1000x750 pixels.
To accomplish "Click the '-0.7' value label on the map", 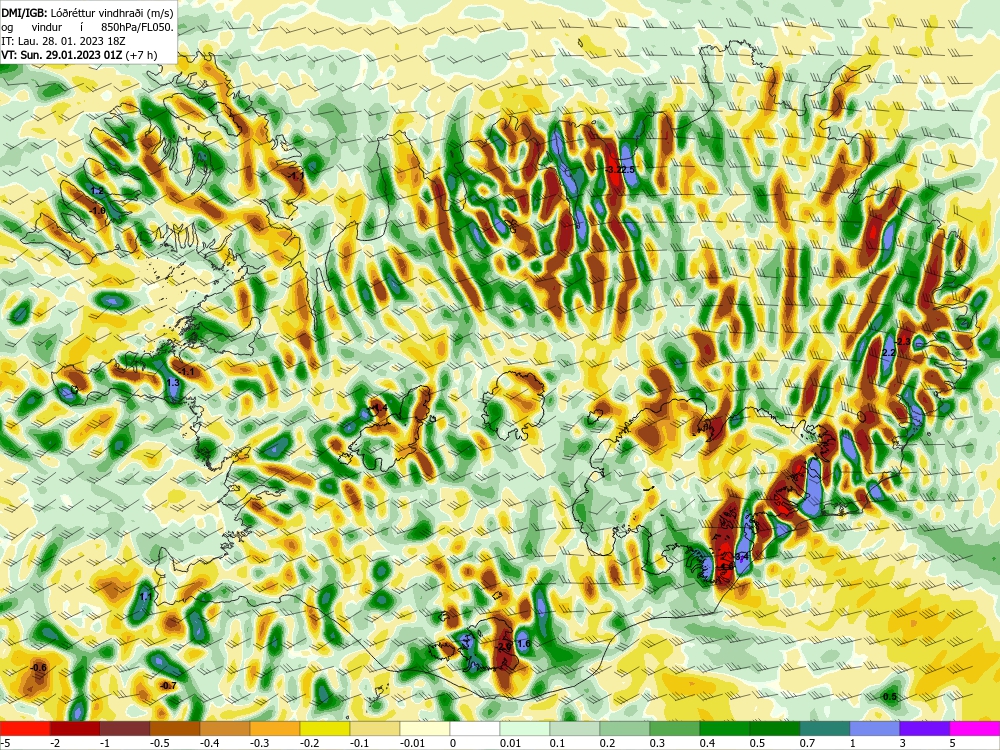I will [168, 686].
